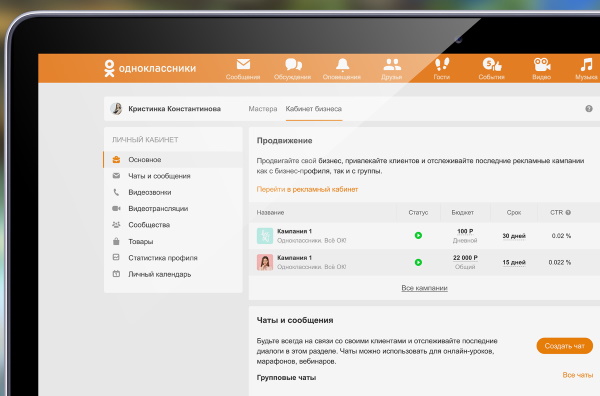Open Статистика профиля in sidebar

(x=163, y=258)
